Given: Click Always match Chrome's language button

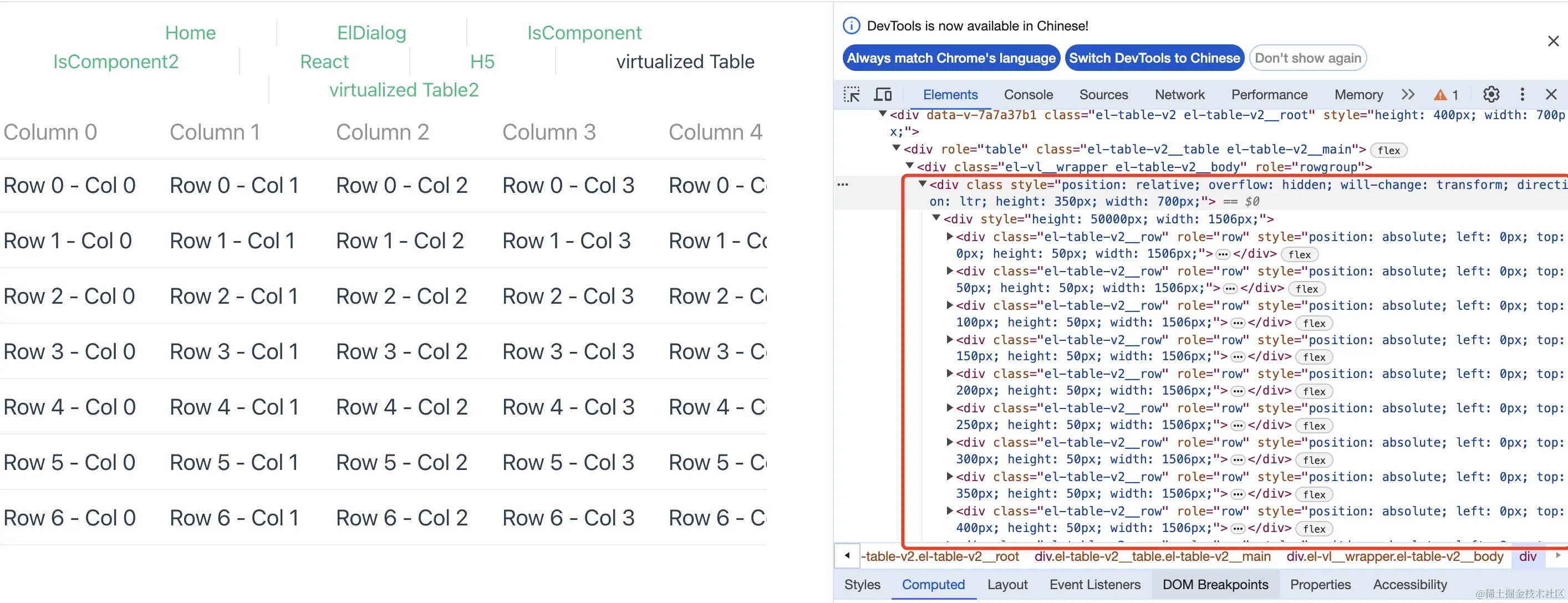Looking at the screenshot, I should [x=951, y=58].
